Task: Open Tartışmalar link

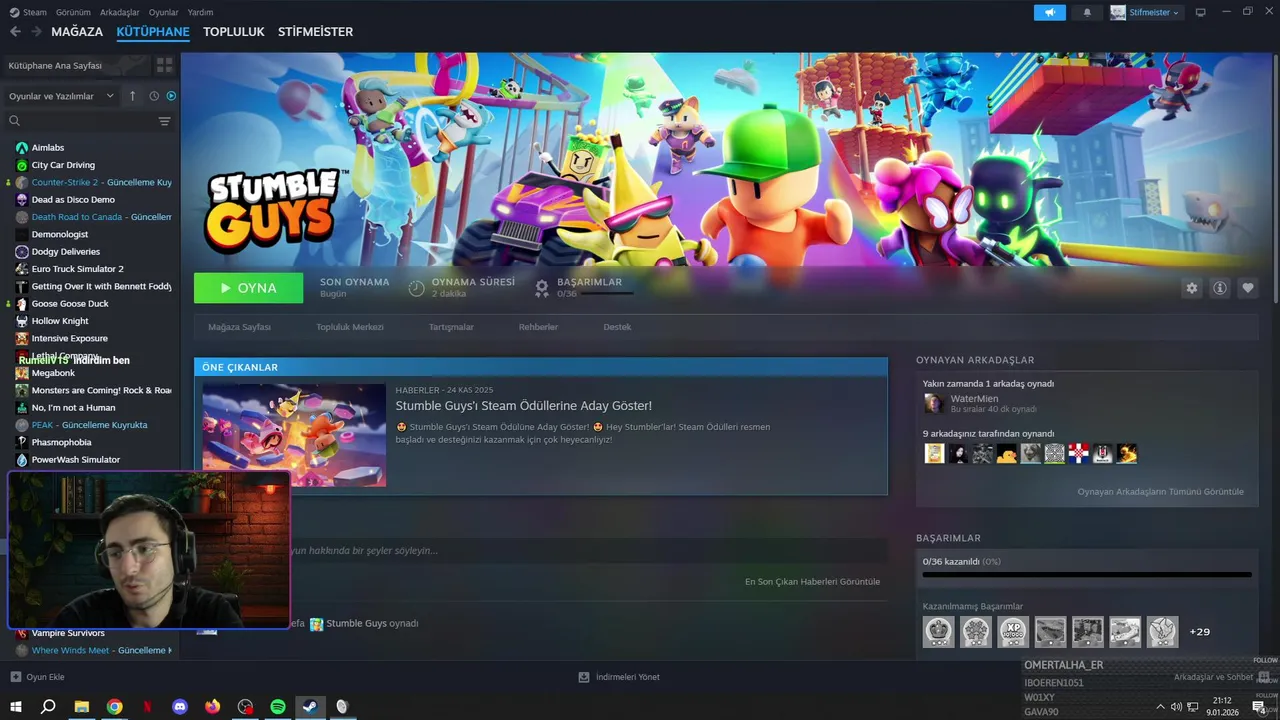Action: (451, 327)
